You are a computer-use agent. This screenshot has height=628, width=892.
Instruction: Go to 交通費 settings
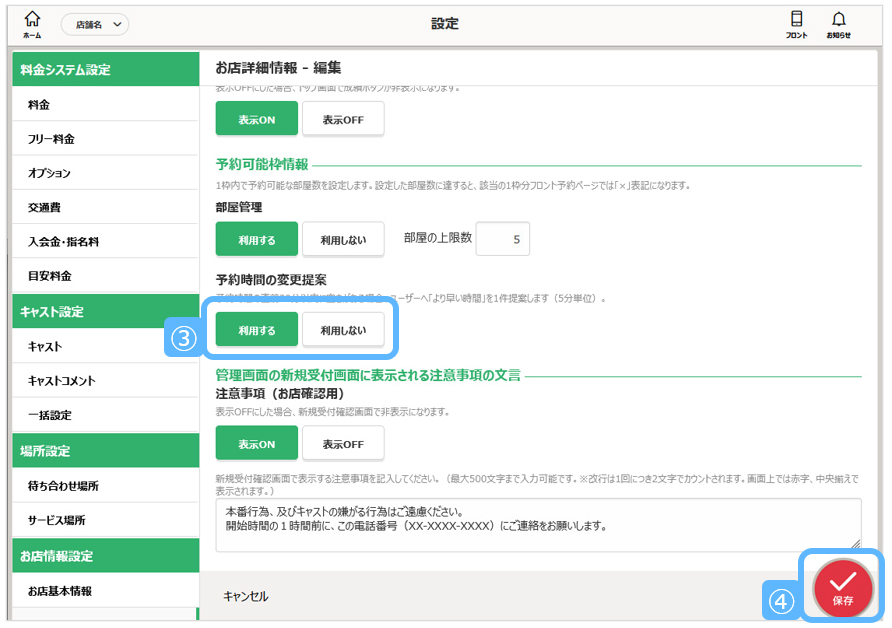pos(105,208)
